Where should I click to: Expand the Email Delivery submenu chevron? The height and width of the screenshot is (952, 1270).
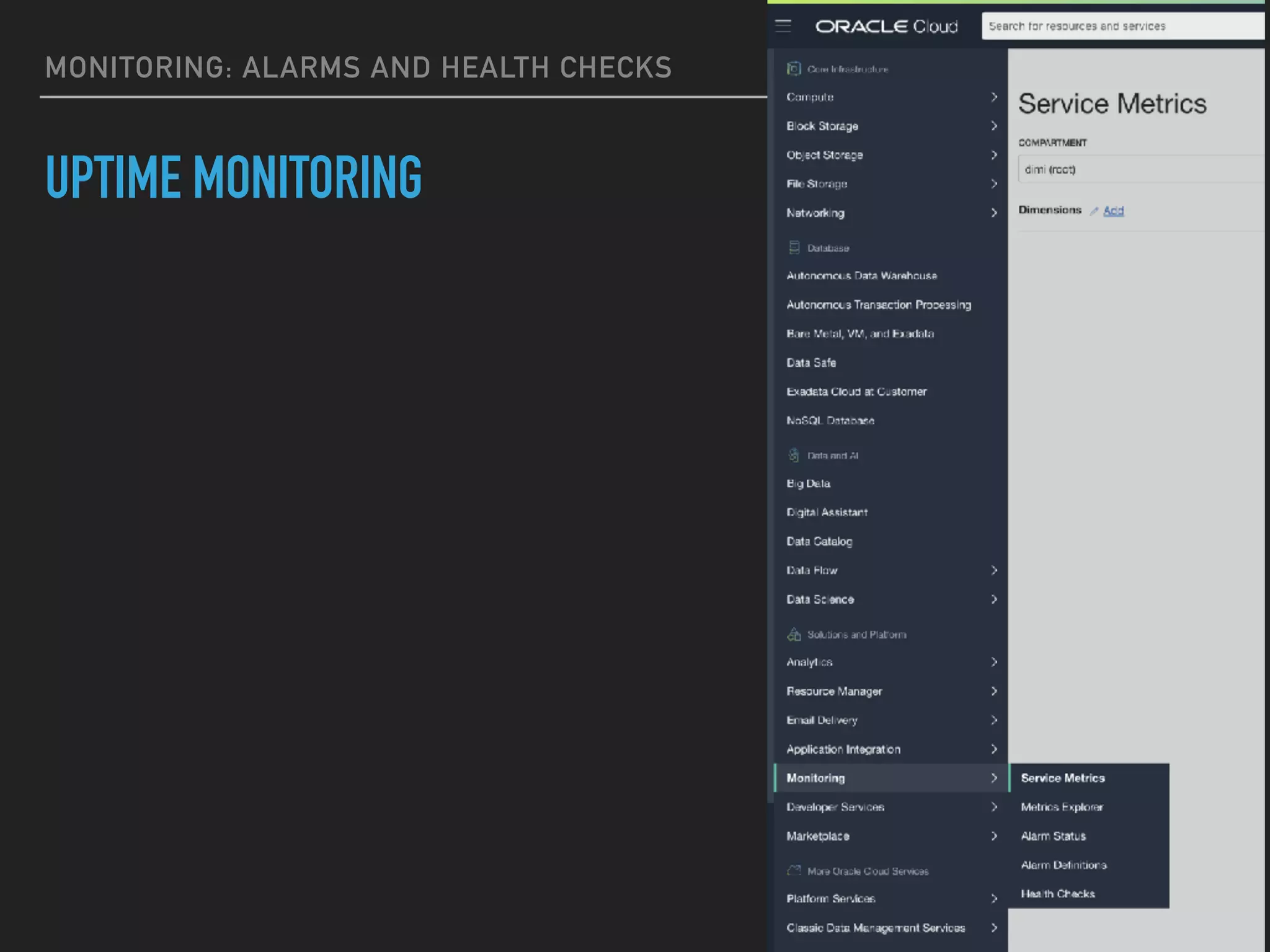coord(994,720)
